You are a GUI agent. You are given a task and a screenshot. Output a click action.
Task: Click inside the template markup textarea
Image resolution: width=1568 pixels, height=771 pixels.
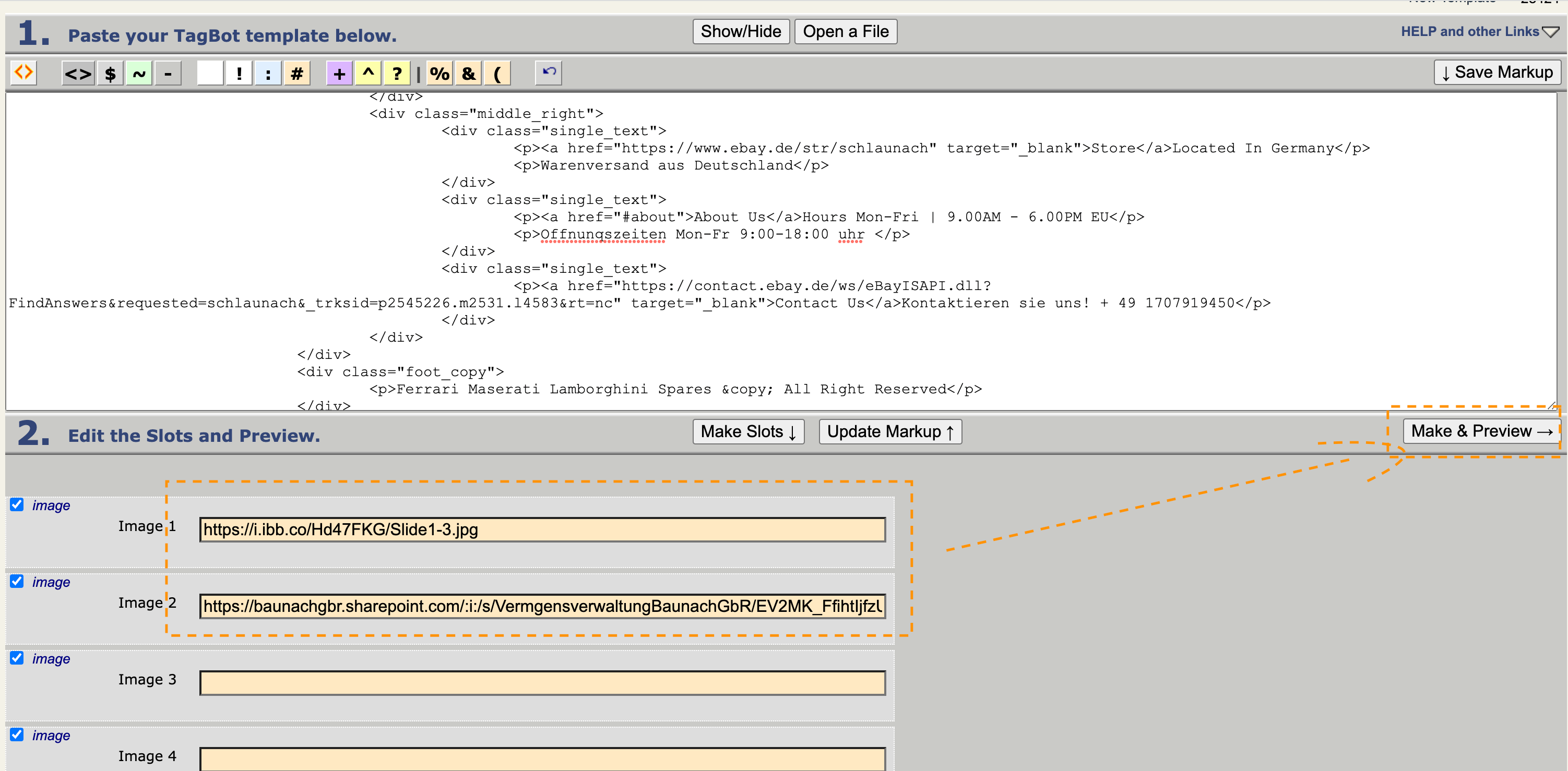[781, 251]
